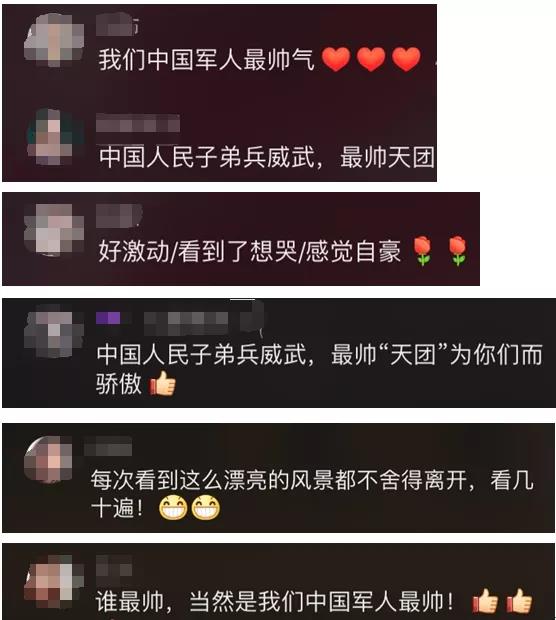Click the first rose emoji in 好激动 comment
The height and width of the screenshot is (620, 556).
click(x=422, y=251)
